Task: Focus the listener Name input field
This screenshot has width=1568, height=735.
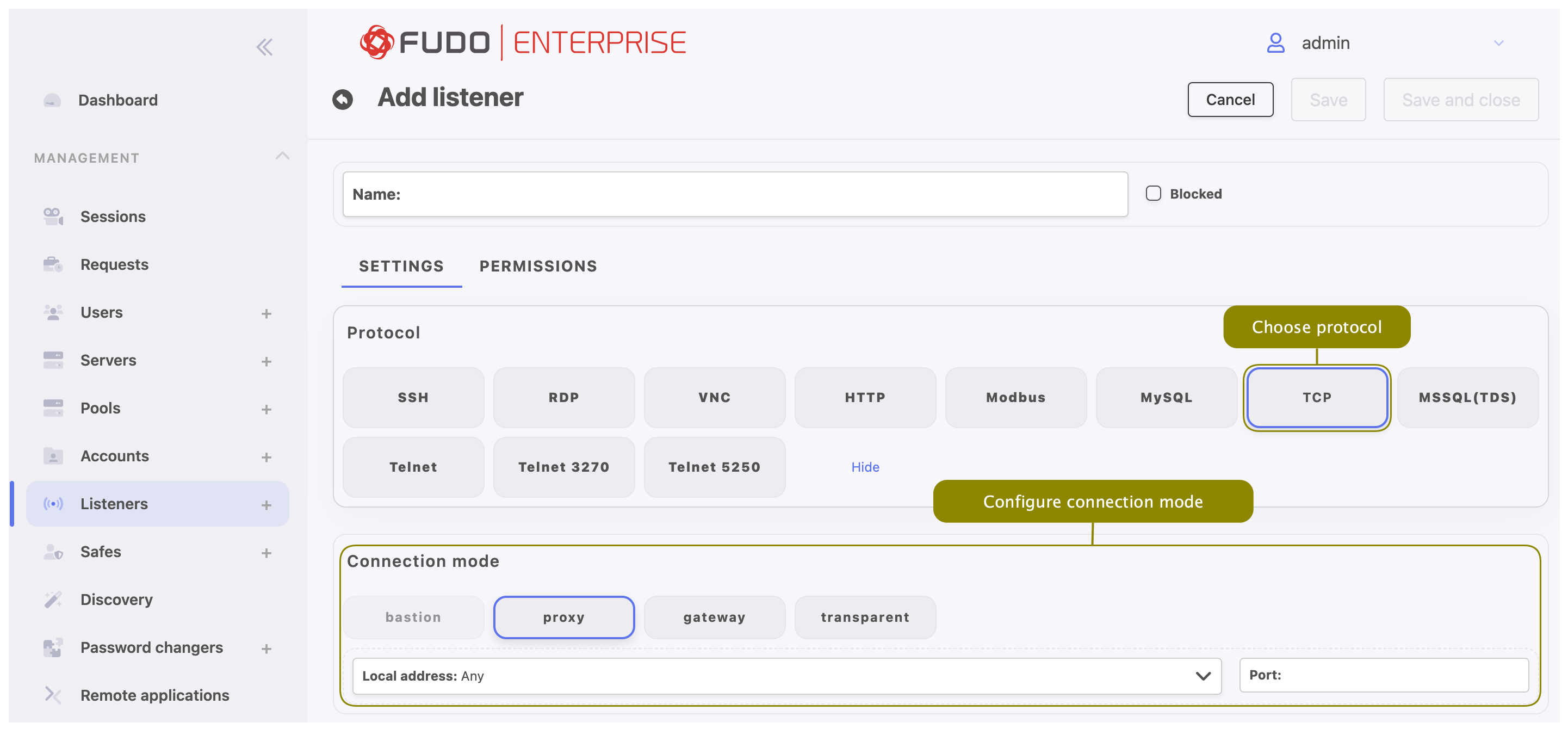Action: coord(735,194)
